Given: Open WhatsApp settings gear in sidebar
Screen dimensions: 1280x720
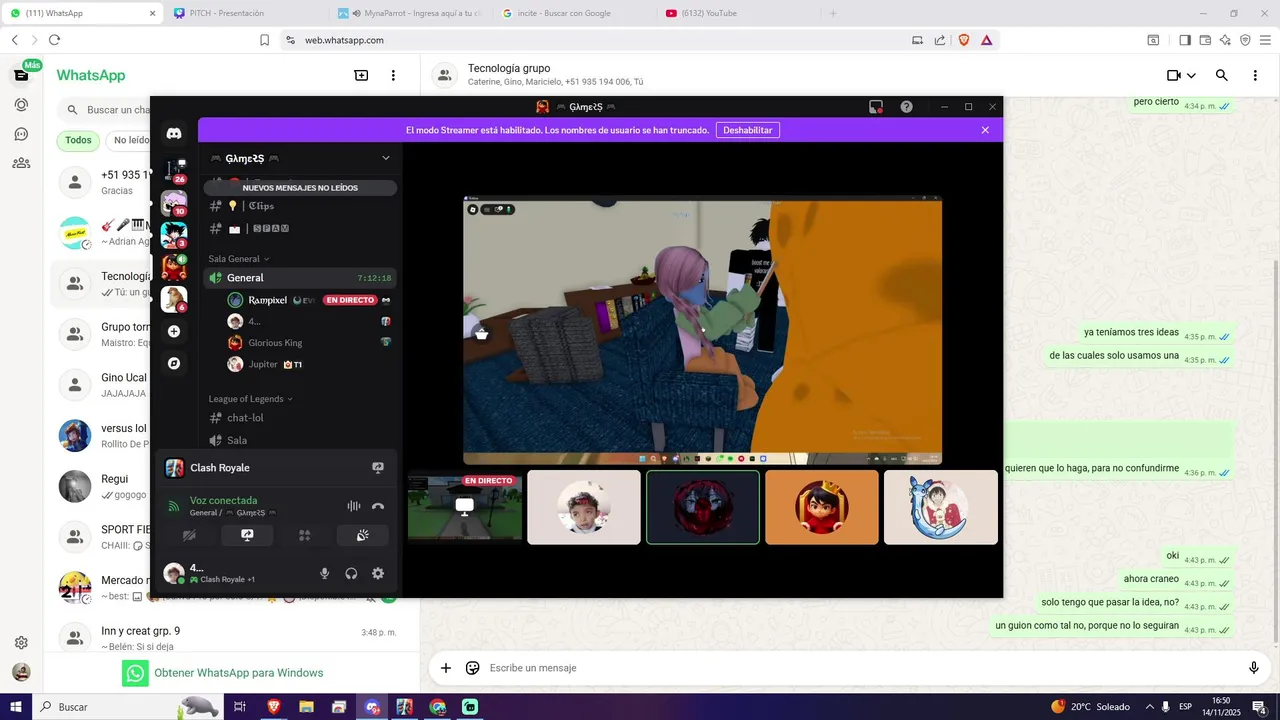Looking at the screenshot, I should pos(21,643).
